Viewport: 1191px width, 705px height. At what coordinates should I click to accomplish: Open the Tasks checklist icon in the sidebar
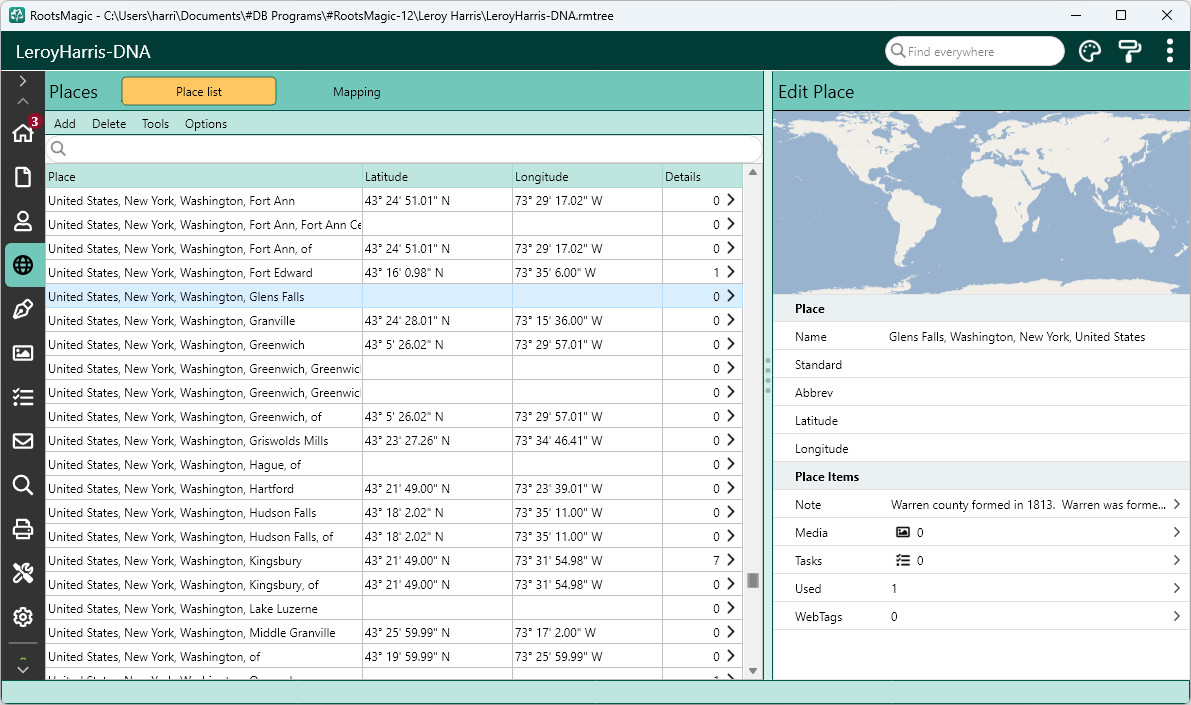(23, 397)
